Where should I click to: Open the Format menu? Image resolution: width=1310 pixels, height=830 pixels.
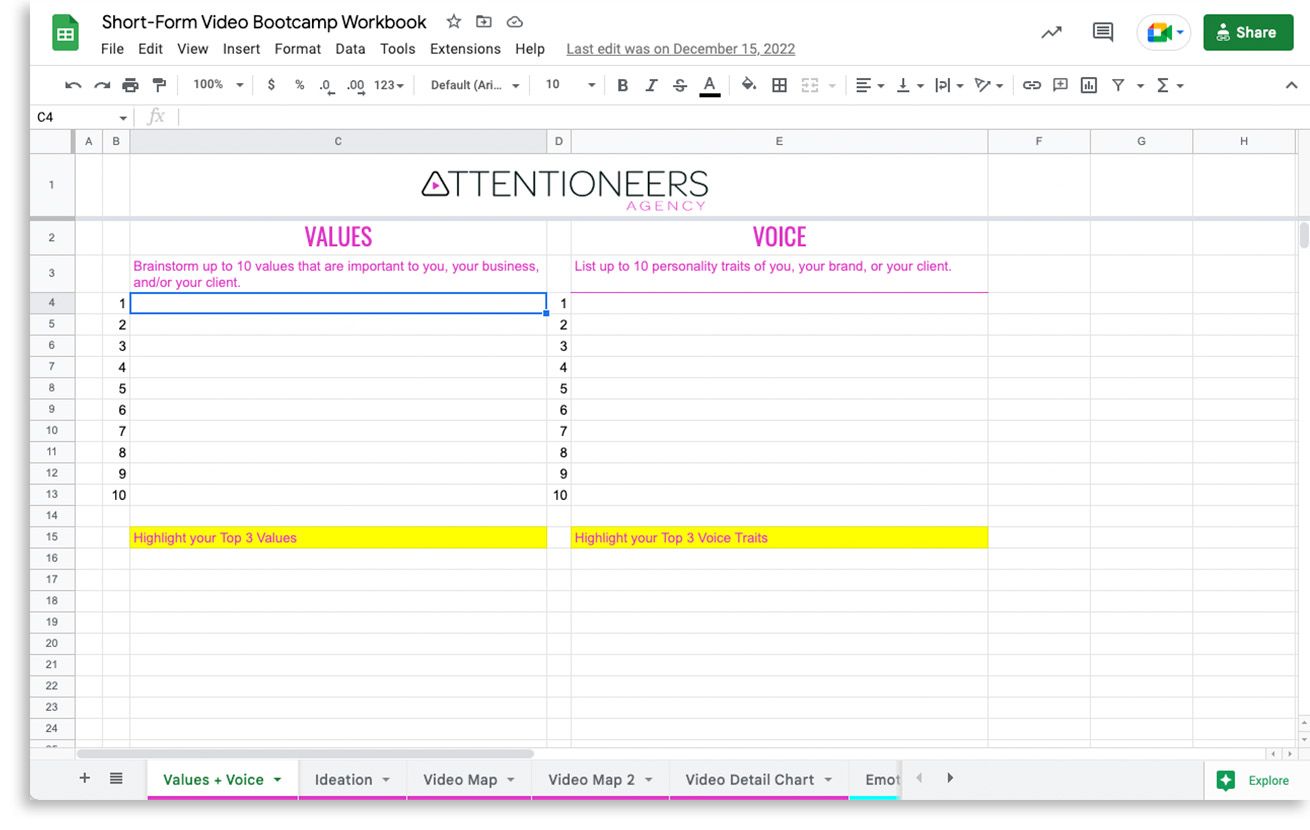tap(298, 49)
